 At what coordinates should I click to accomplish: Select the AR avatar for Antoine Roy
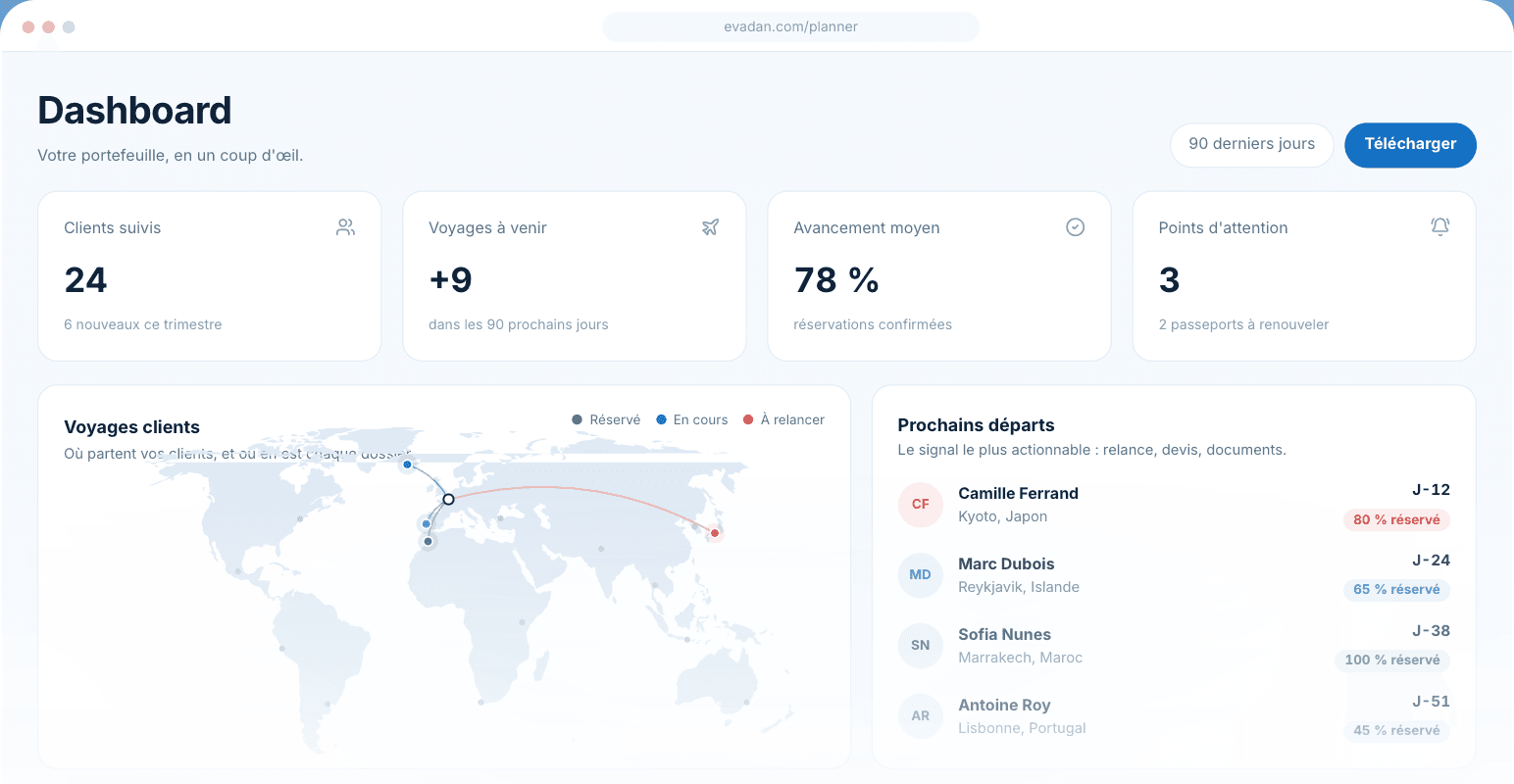coord(920,715)
